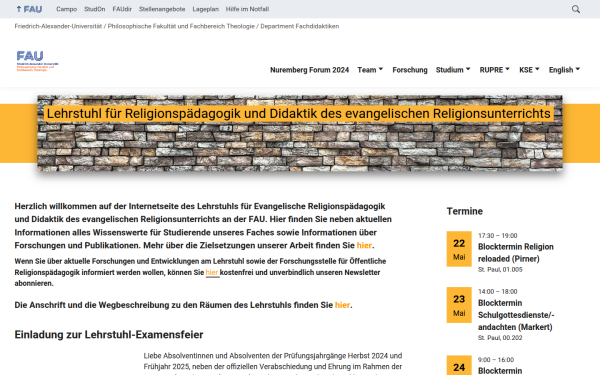The width and height of the screenshot is (600, 375).
Task: Expand the KSE menu
Action: click(x=529, y=70)
